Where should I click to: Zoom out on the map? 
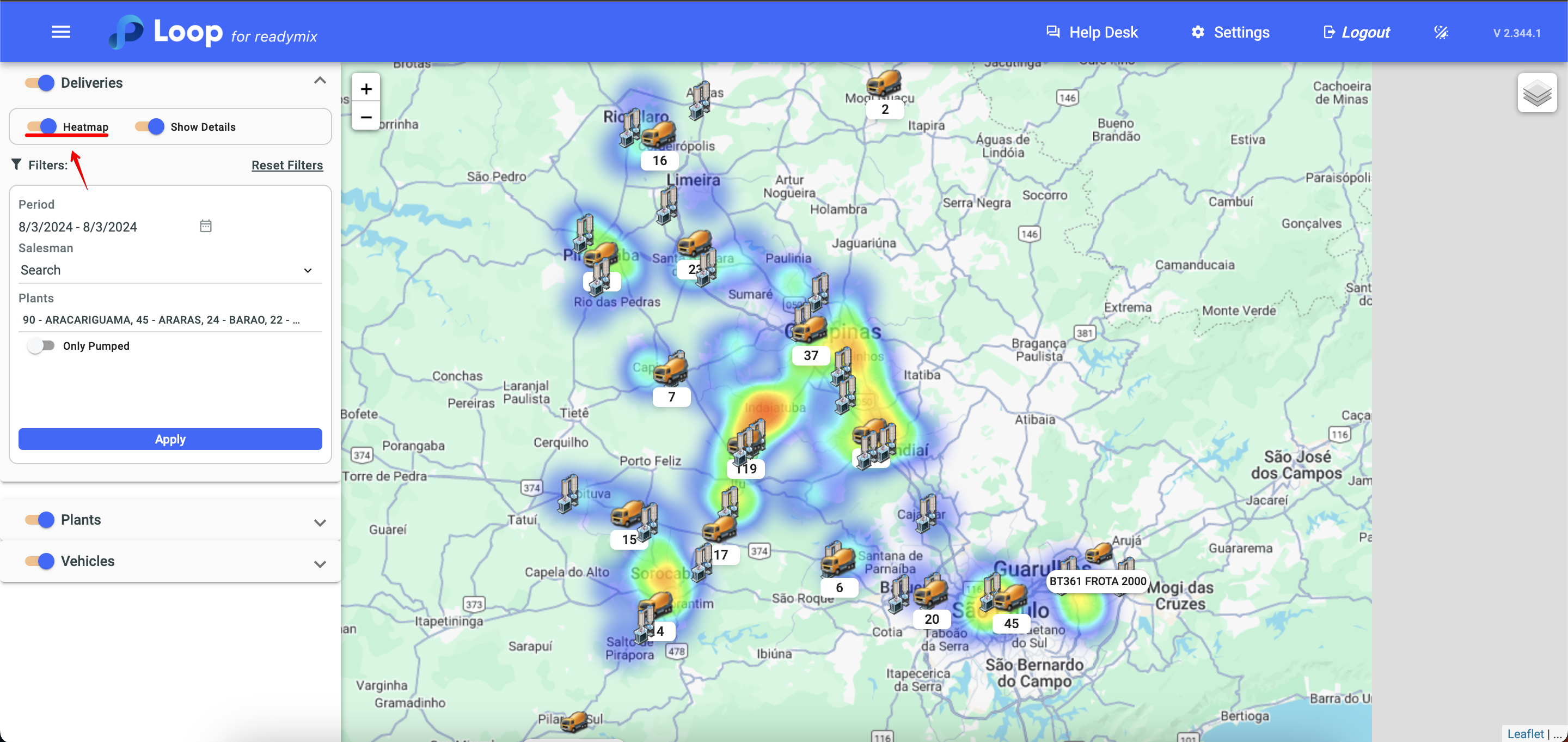(x=366, y=117)
